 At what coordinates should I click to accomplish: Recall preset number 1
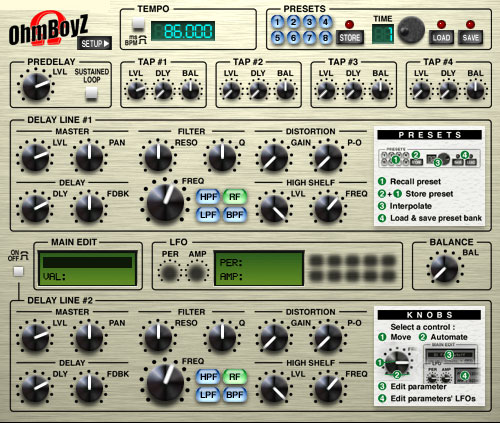click(x=277, y=22)
